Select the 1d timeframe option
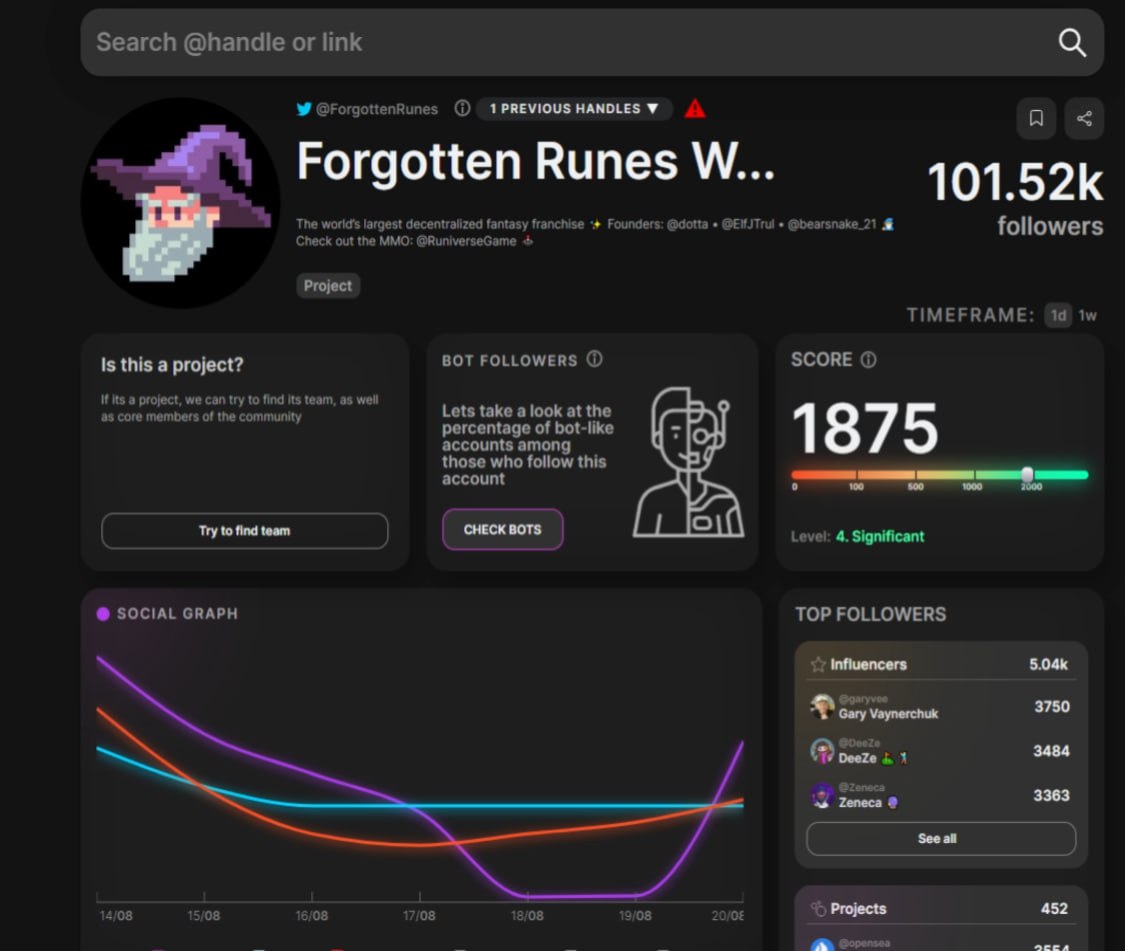Viewport: 1125px width, 951px height. tap(1058, 315)
